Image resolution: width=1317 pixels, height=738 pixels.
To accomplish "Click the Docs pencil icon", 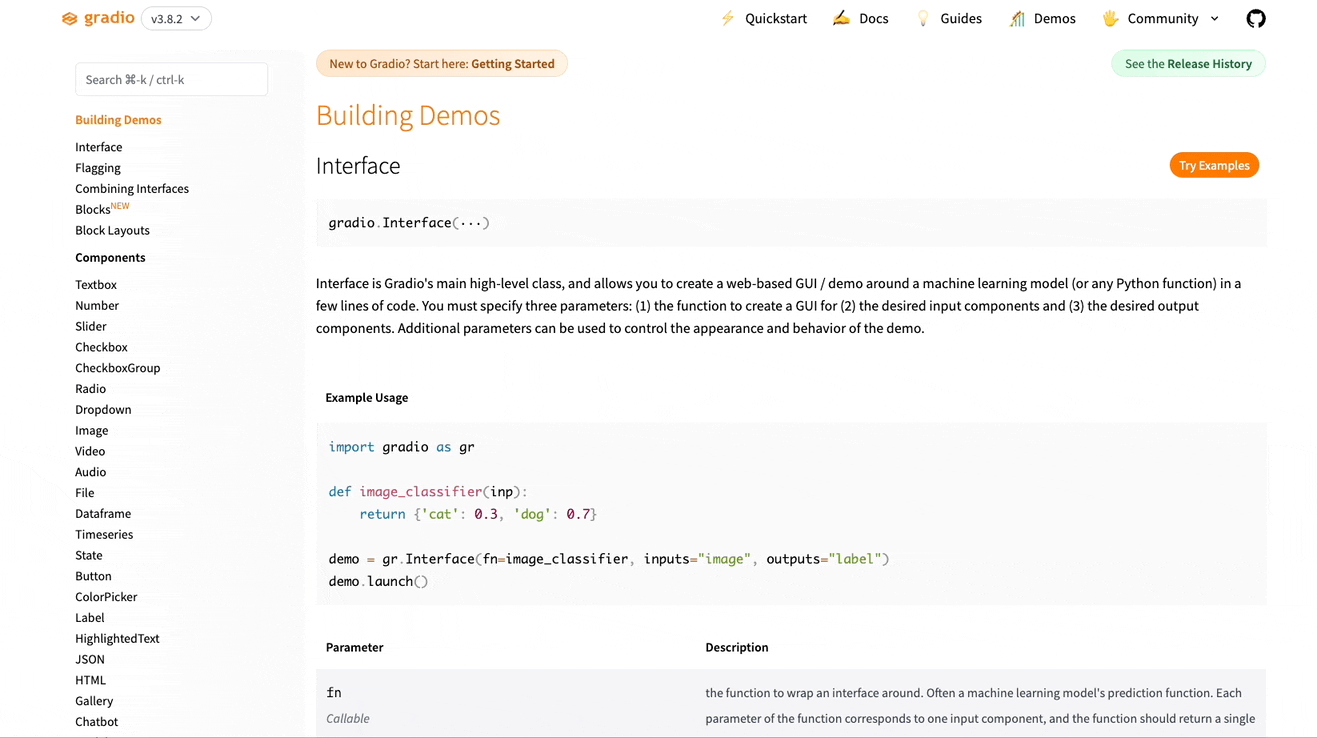I will point(841,19).
